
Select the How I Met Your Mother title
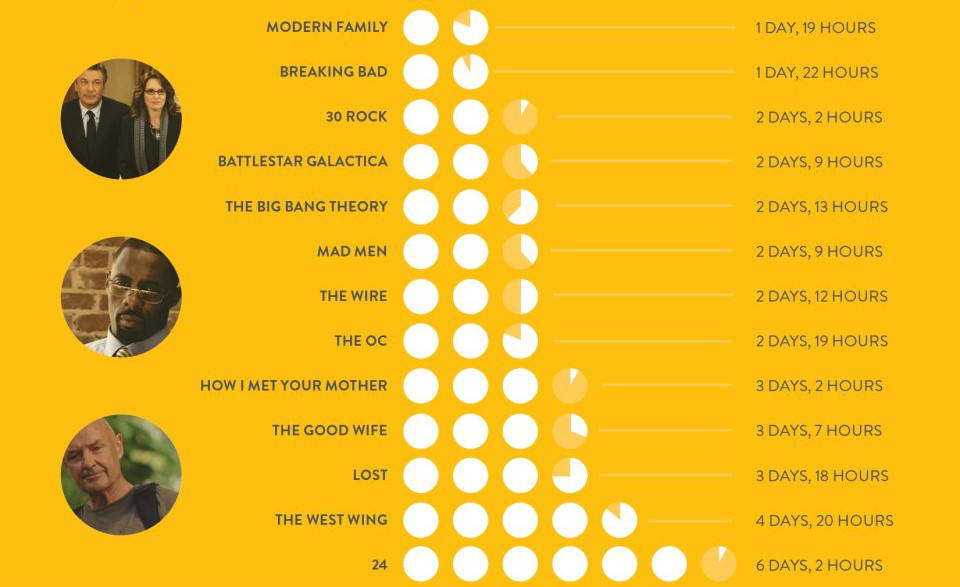tap(294, 386)
